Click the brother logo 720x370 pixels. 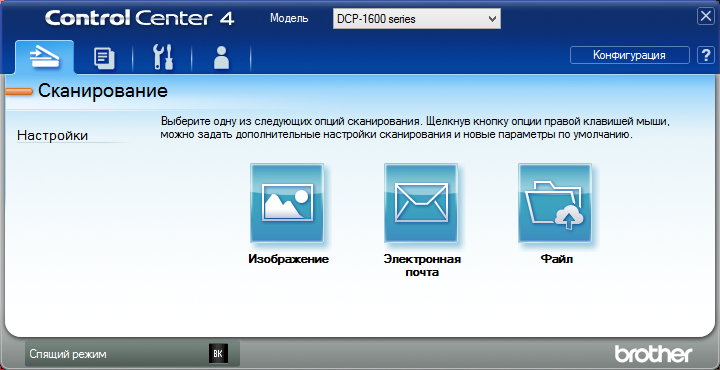click(653, 354)
